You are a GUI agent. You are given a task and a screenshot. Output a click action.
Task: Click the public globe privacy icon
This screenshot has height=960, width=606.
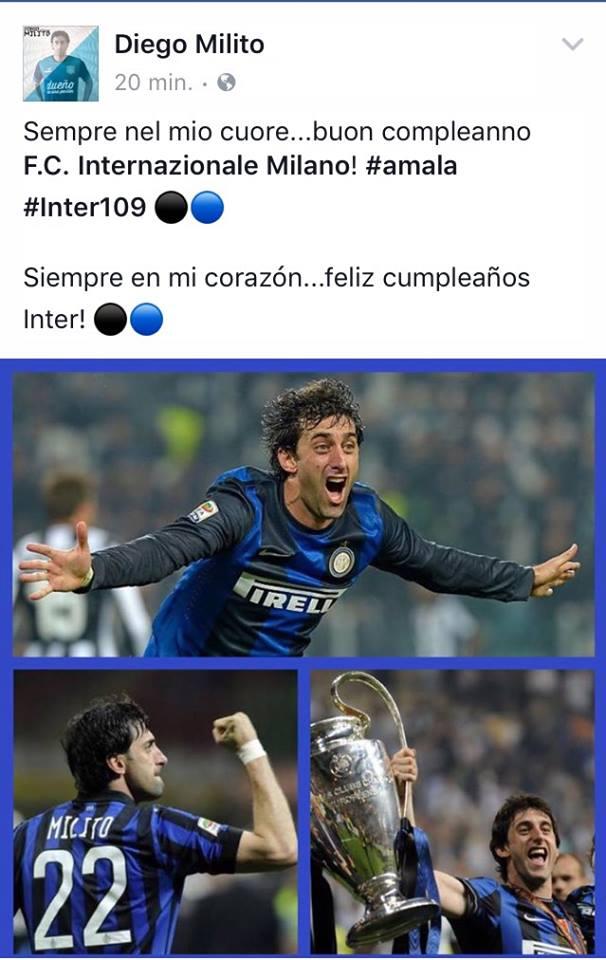tap(226, 82)
